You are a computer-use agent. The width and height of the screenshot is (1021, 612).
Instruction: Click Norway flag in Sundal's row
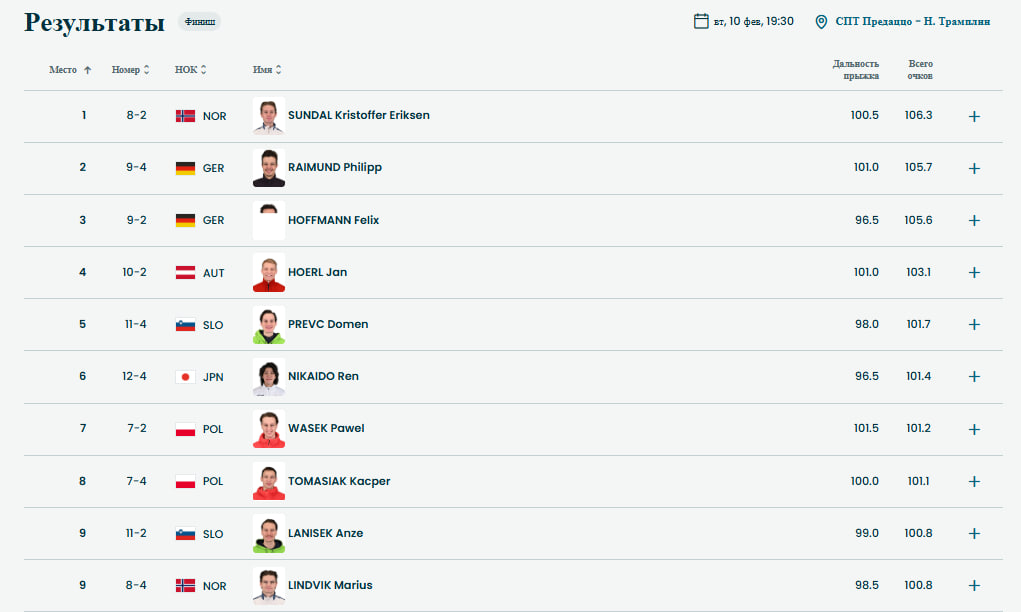coord(185,116)
